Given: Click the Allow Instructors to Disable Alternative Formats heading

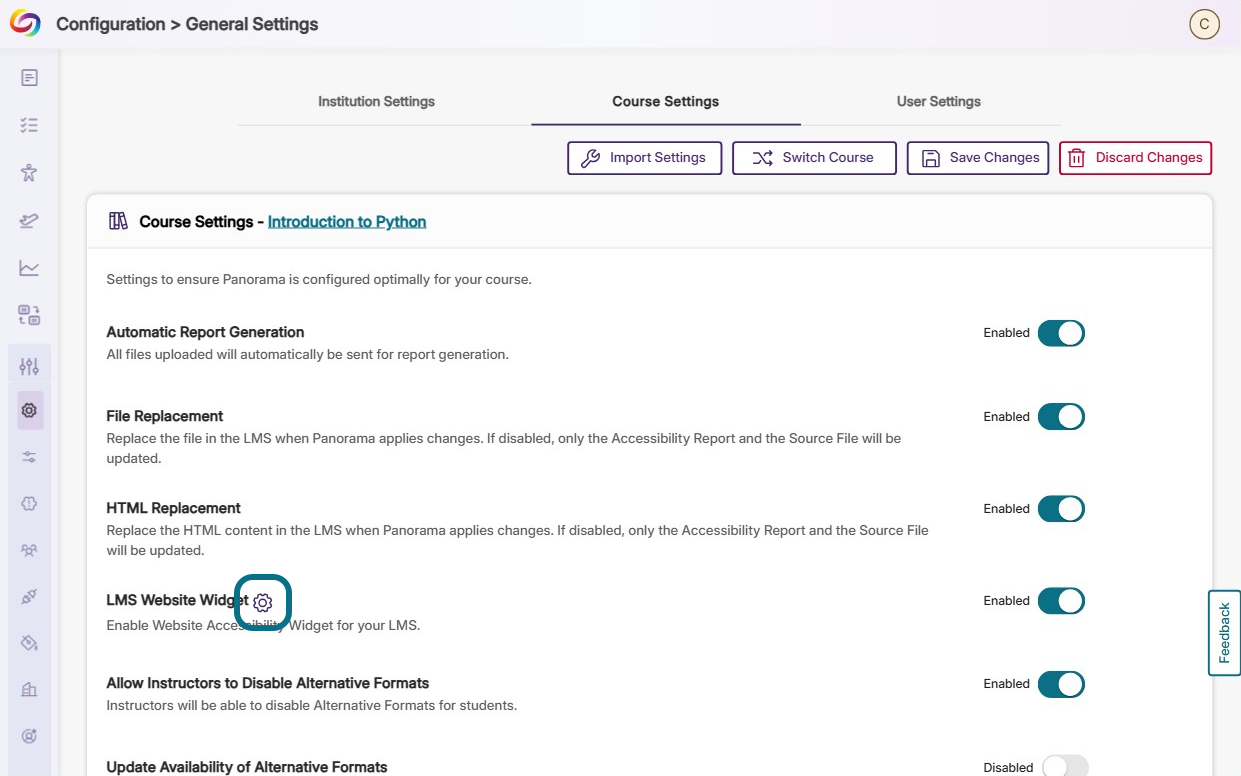Looking at the screenshot, I should tap(268, 683).
